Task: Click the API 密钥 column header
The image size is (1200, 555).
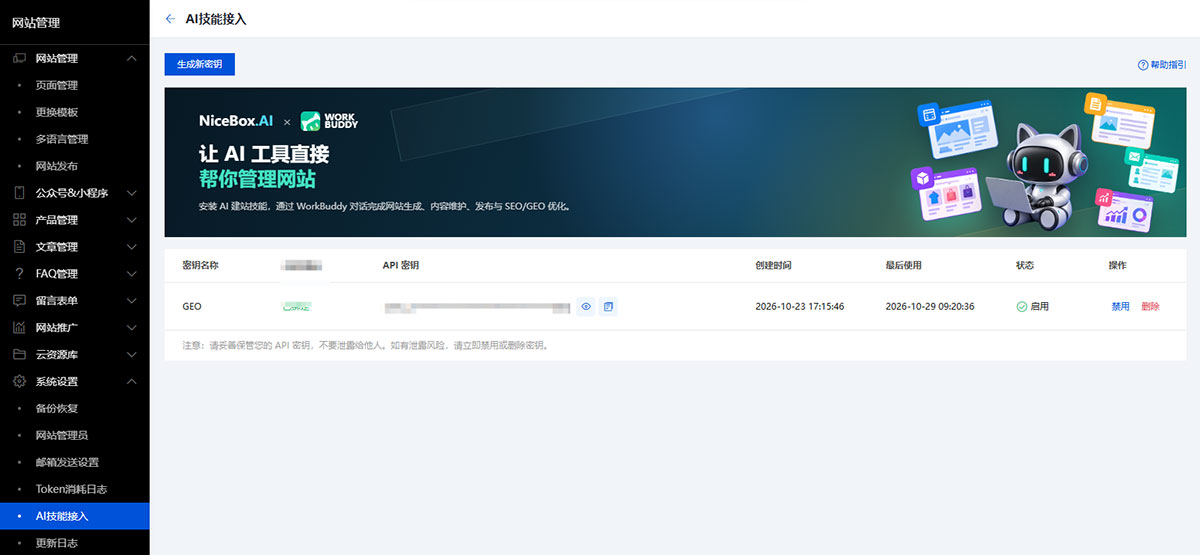Action: pyautogui.click(x=401, y=266)
